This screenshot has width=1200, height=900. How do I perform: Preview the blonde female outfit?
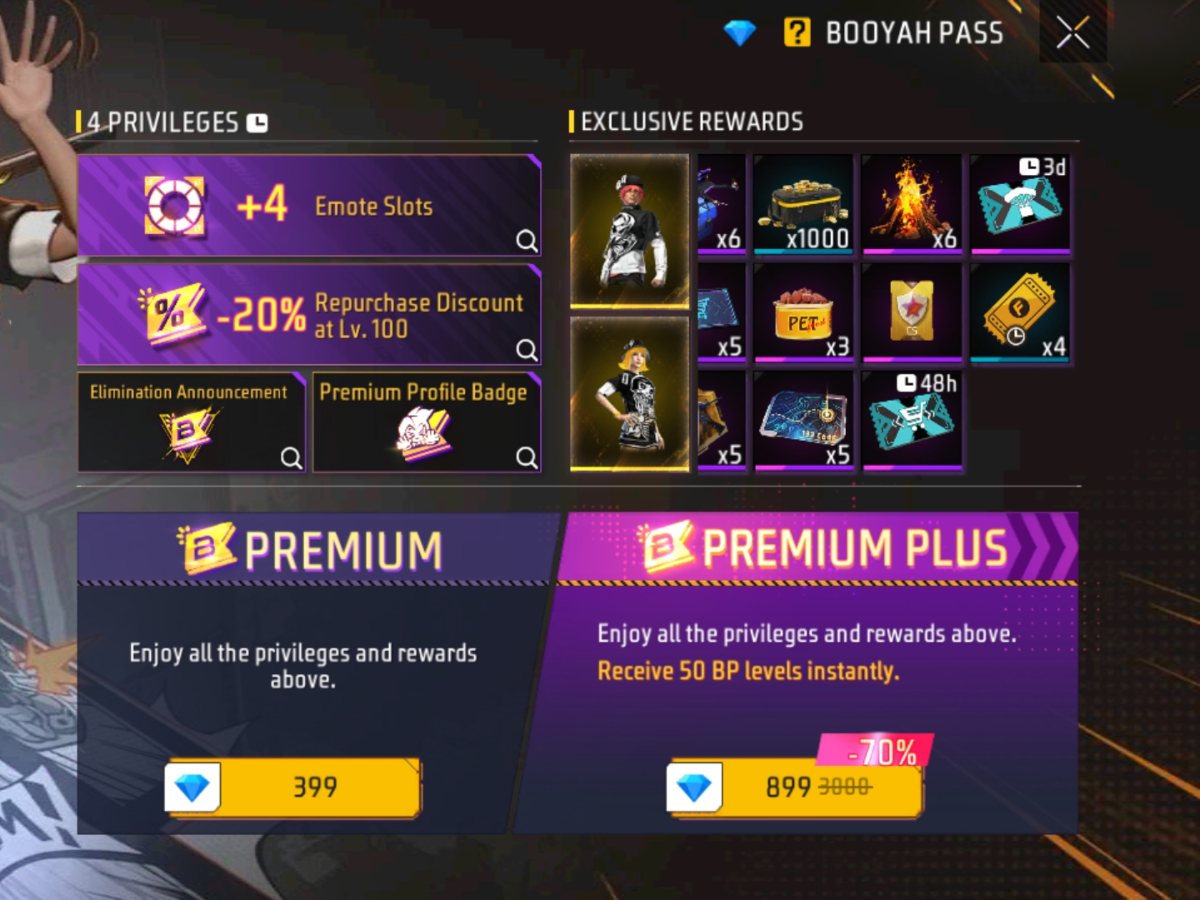tap(630, 394)
